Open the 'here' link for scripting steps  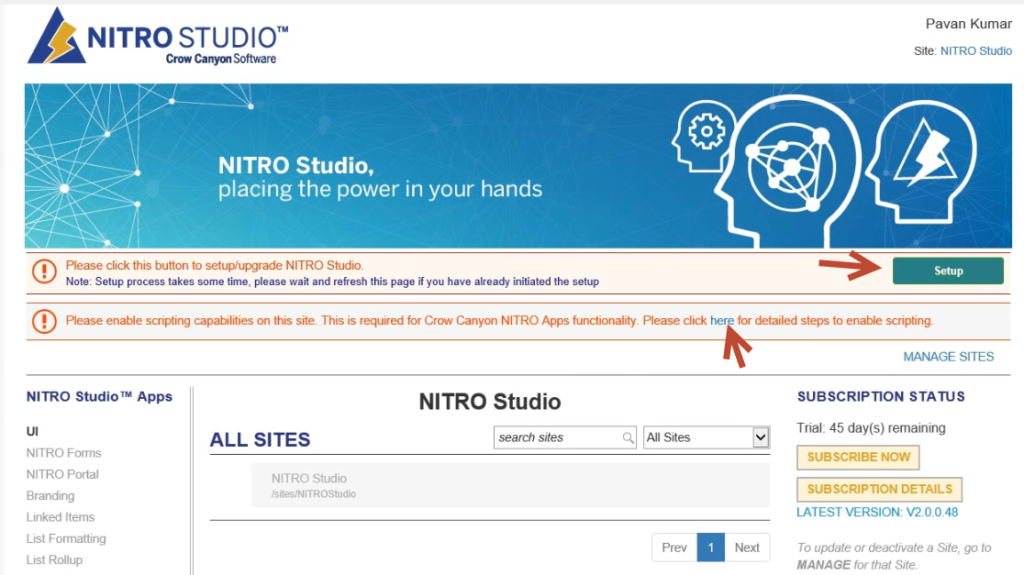coord(722,321)
